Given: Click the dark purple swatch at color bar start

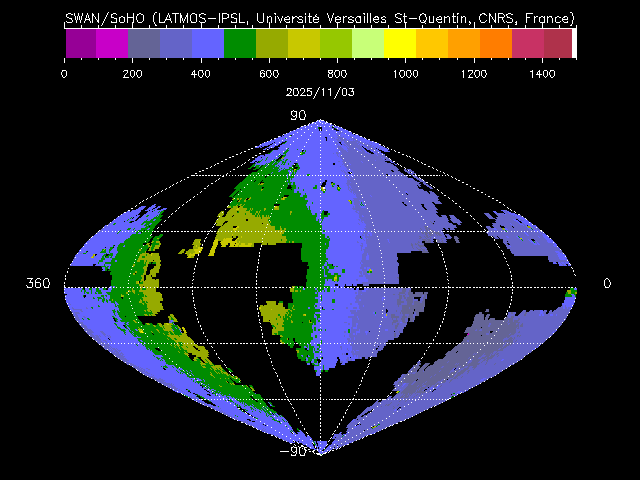Looking at the screenshot, I should click(80, 44).
